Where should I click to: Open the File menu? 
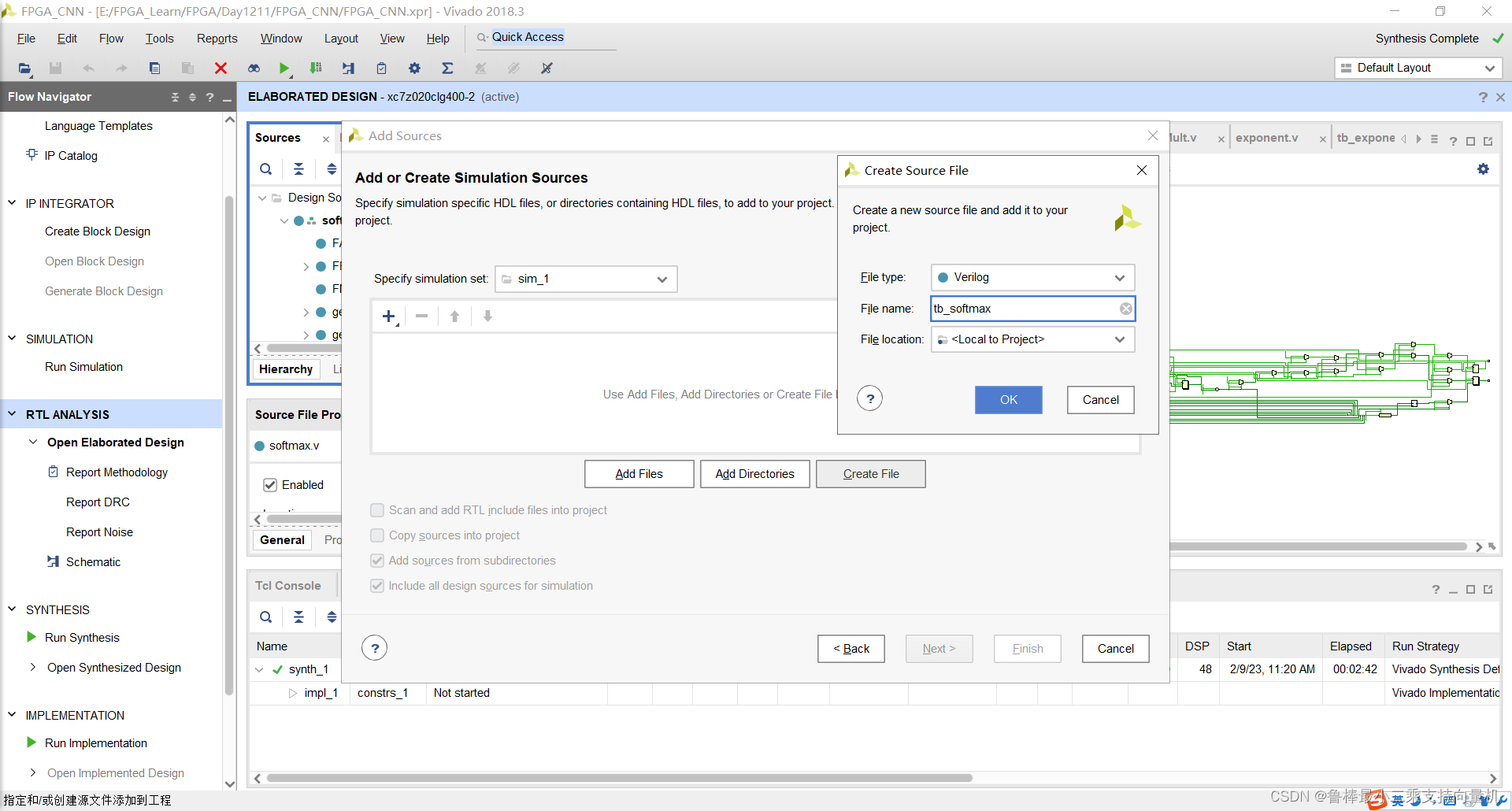[x=26, y=39]
